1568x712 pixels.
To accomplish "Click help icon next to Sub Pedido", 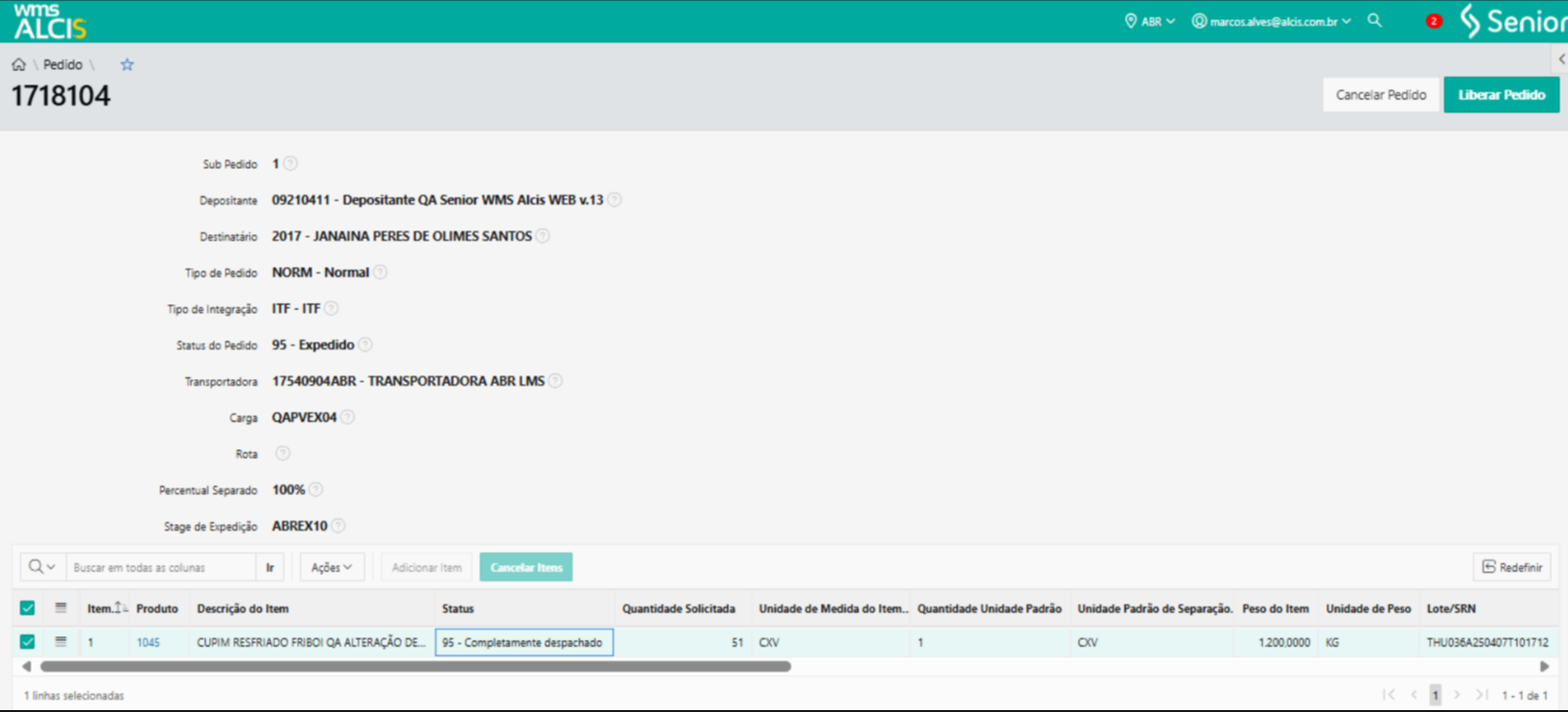I will click(291, 164).
